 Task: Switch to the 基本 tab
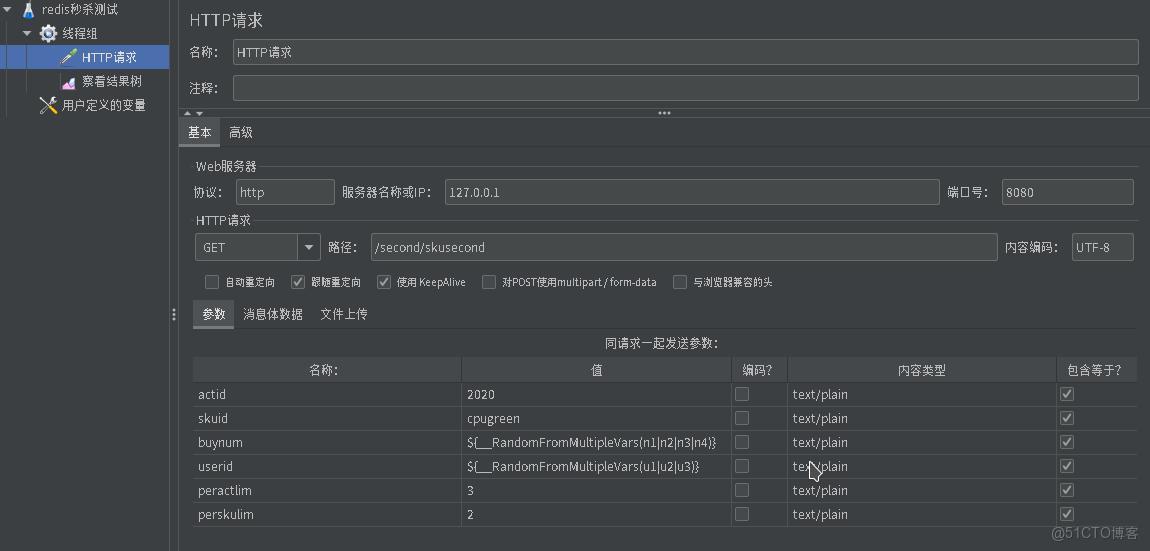coord(199,133)
